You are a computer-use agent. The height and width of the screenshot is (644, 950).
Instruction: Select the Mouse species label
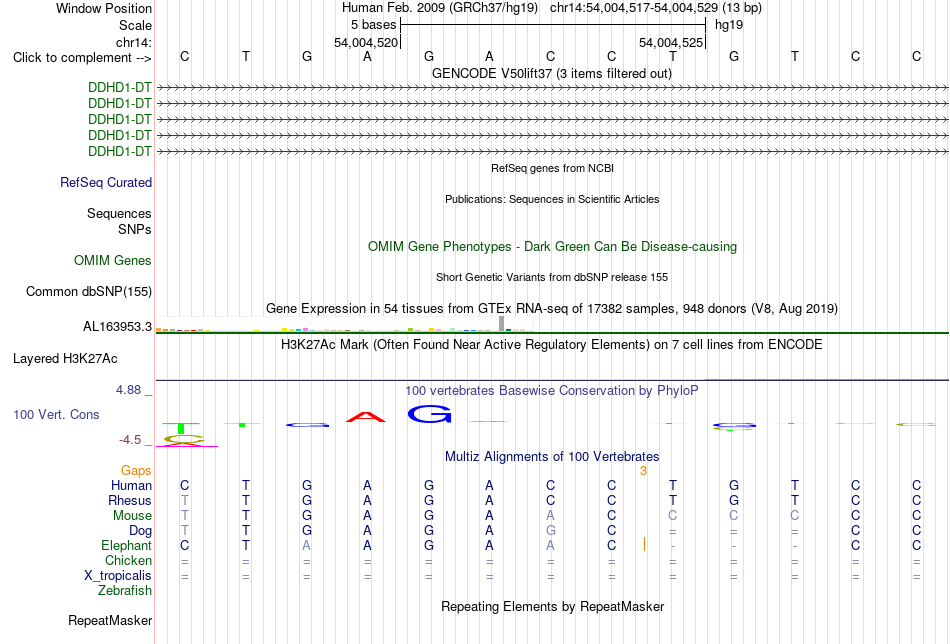132,516
